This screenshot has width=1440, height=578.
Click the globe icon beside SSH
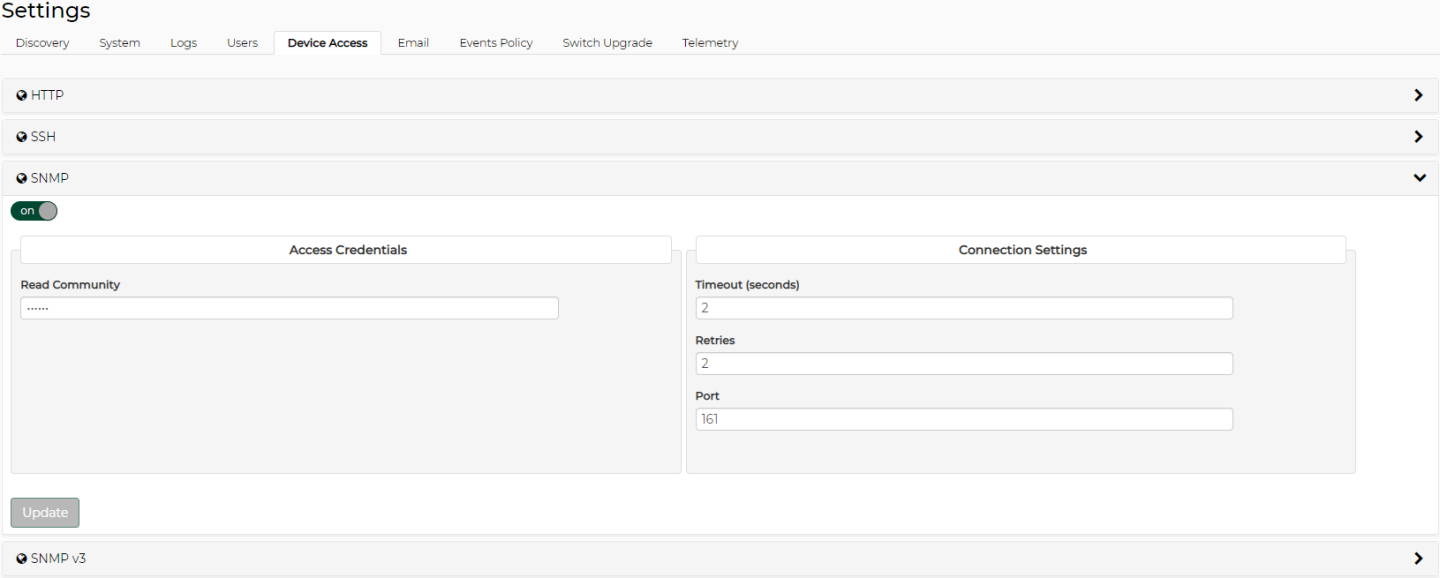pos(22,137)
